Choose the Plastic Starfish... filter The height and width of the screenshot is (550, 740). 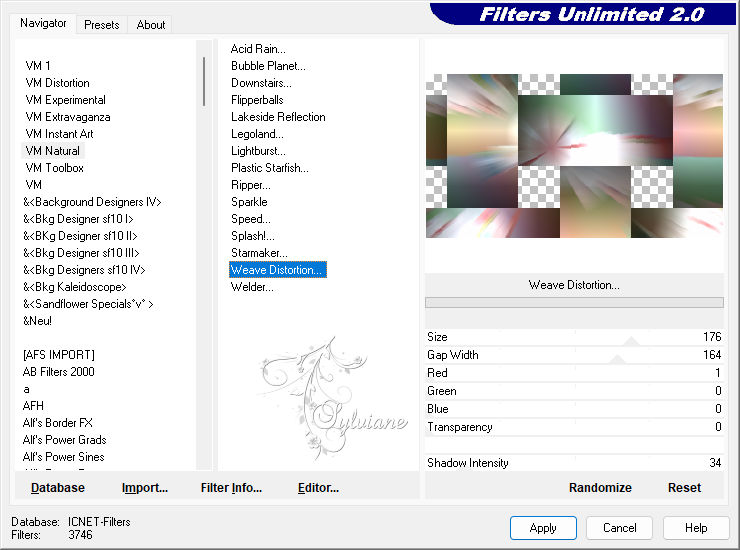pos(269,168)
